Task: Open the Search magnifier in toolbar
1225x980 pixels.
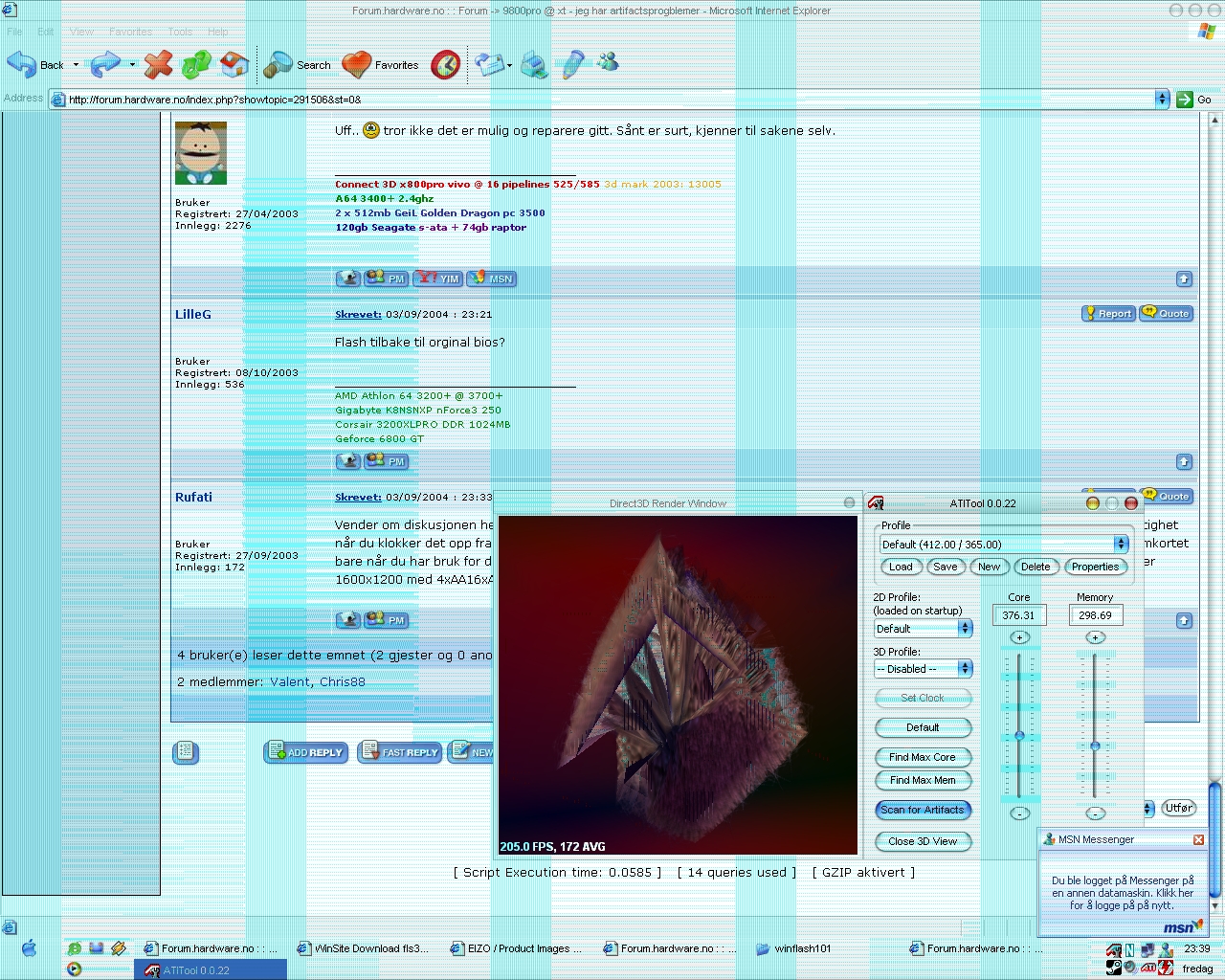Action: 277,64
